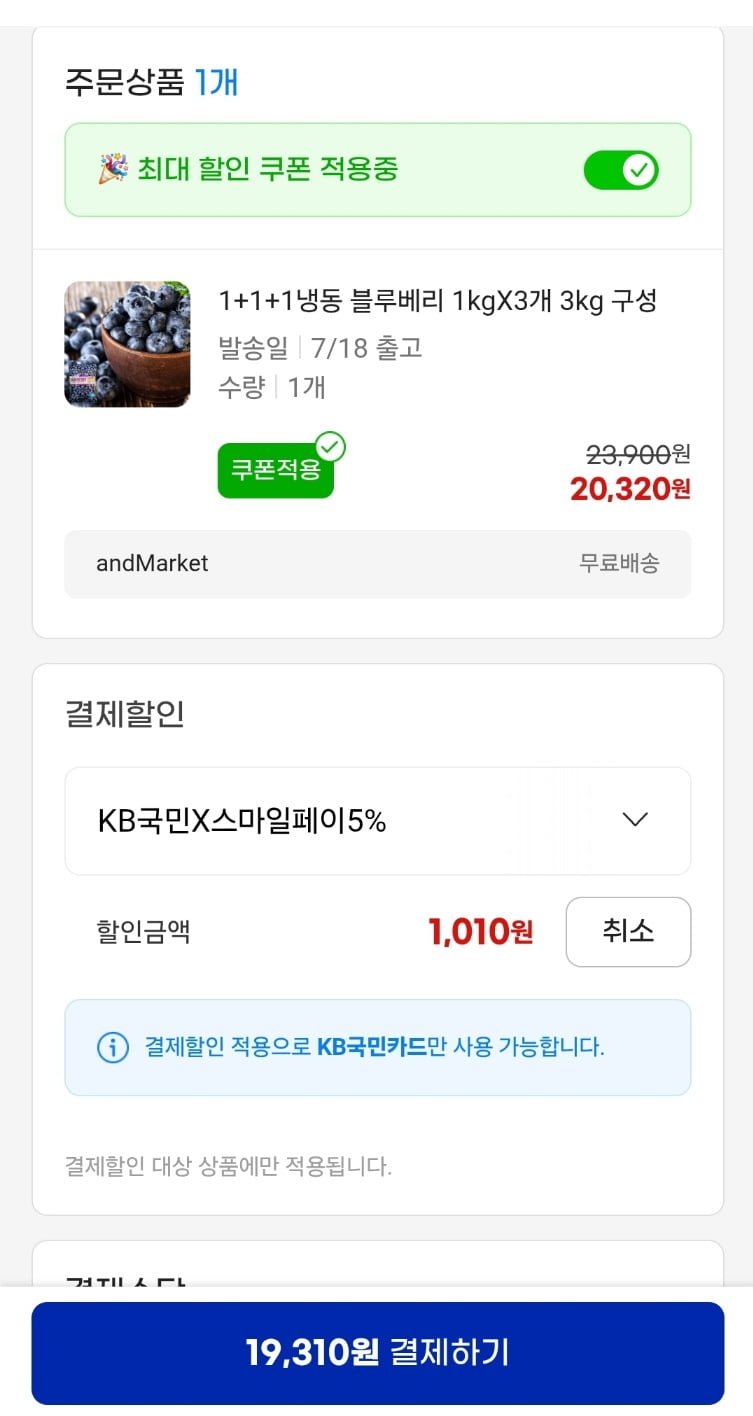Tap the andMarket seller name

coord(152,563)
